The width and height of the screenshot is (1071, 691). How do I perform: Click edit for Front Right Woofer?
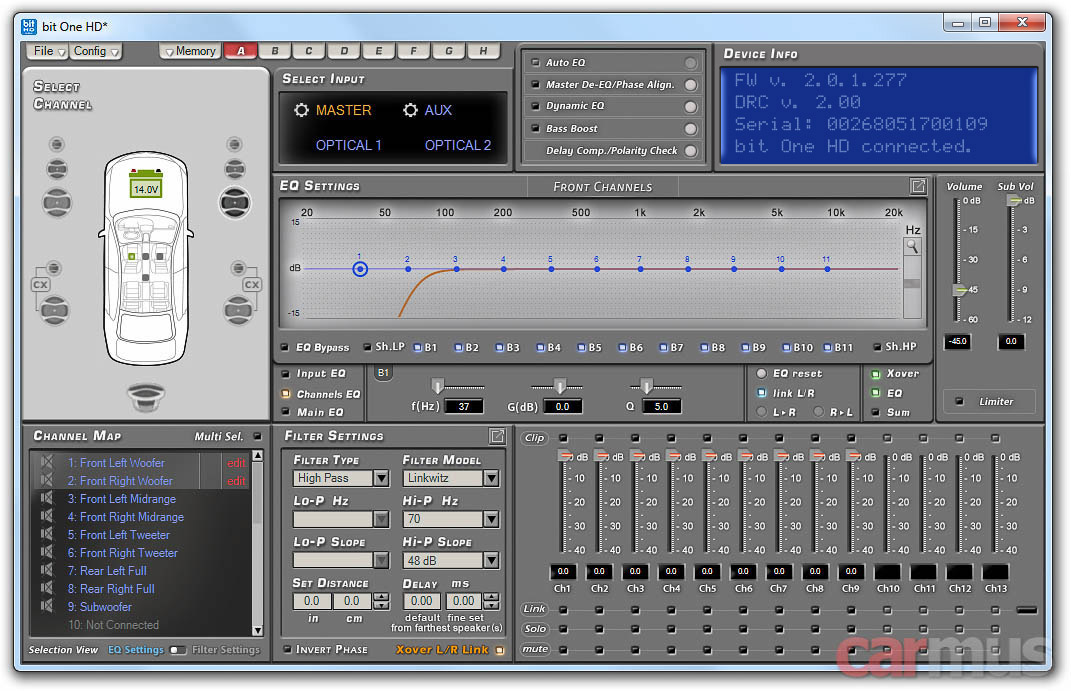[236, 481]
